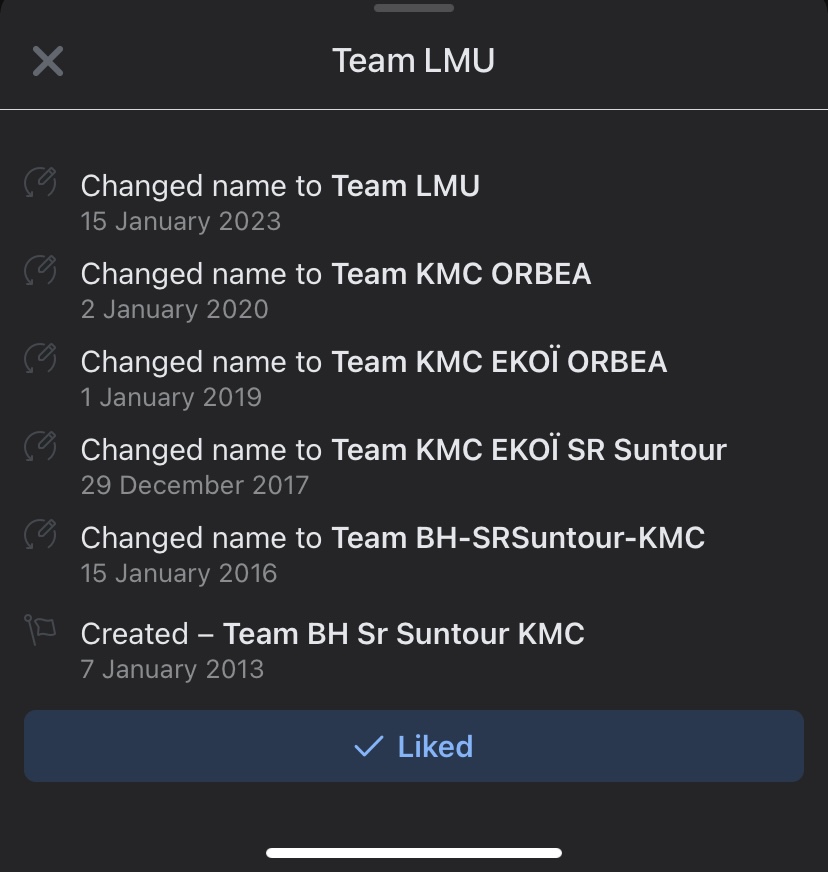This screenshot has width=828, height=872.
Task: Select the Team KMC EKOÏ SR Suntour name entry
Action: tap(404, 450)
